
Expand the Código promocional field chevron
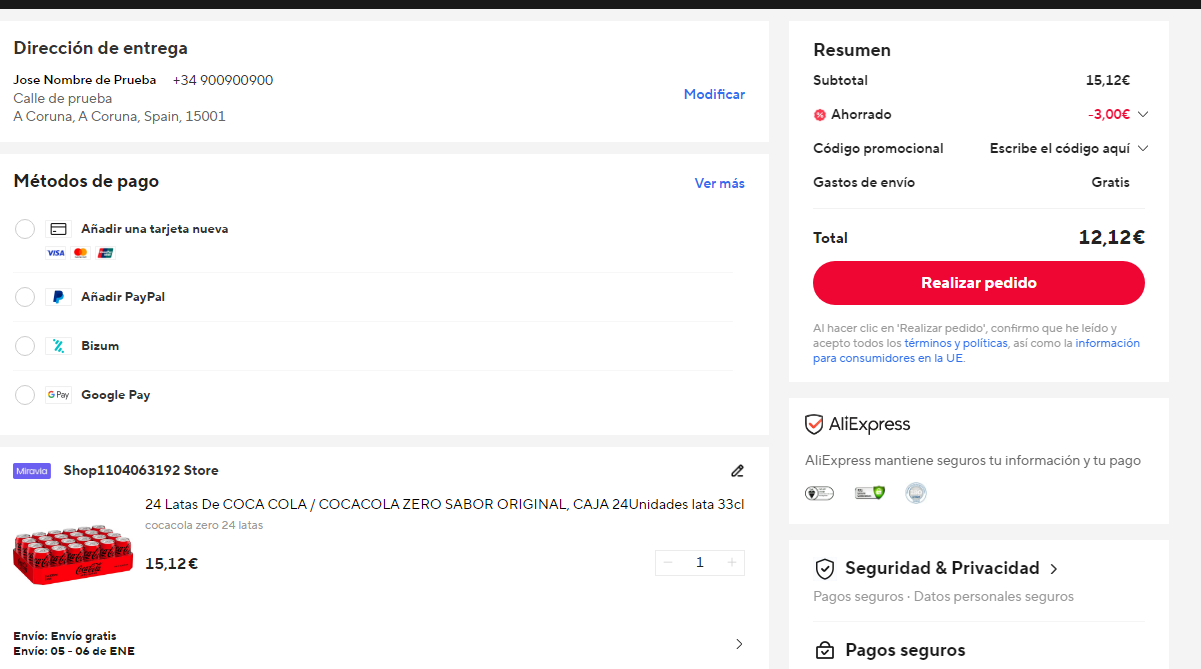click(x=1143, y=148)
